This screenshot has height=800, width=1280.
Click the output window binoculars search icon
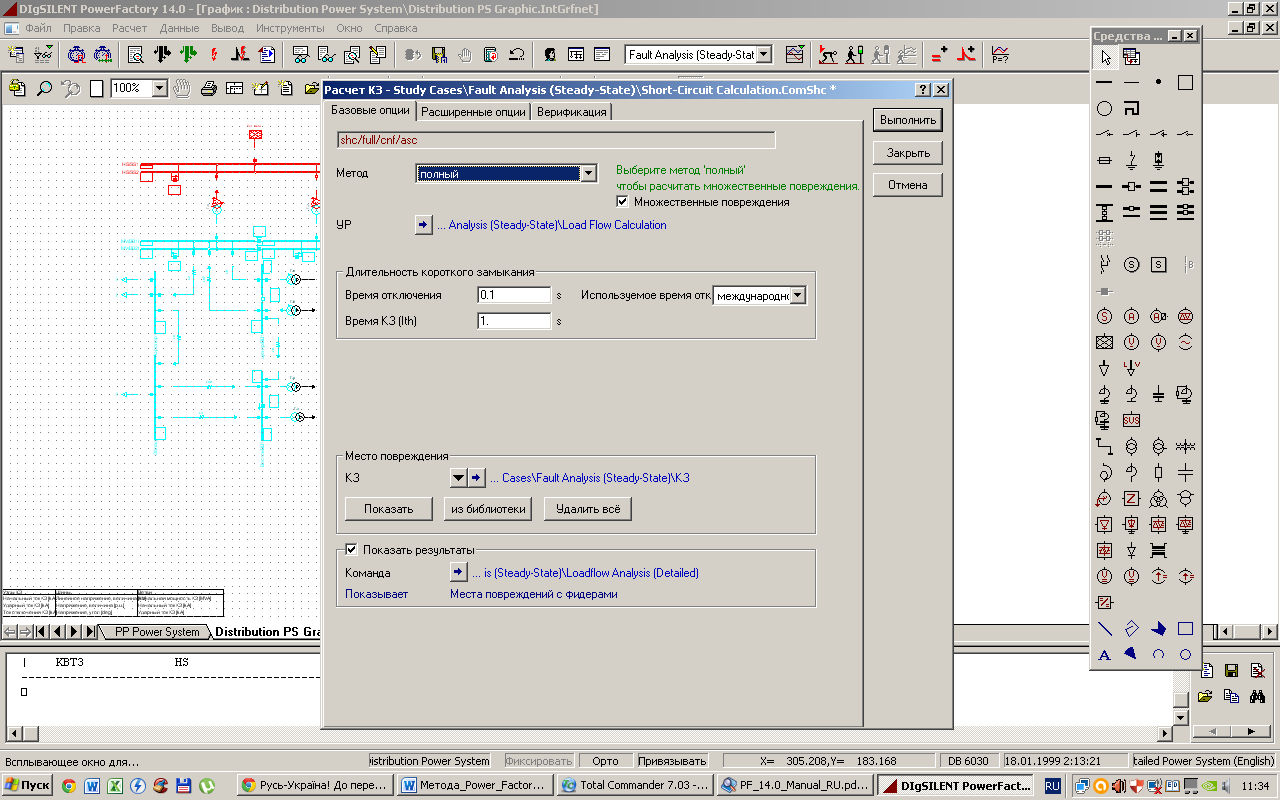tap(1258, 696)
